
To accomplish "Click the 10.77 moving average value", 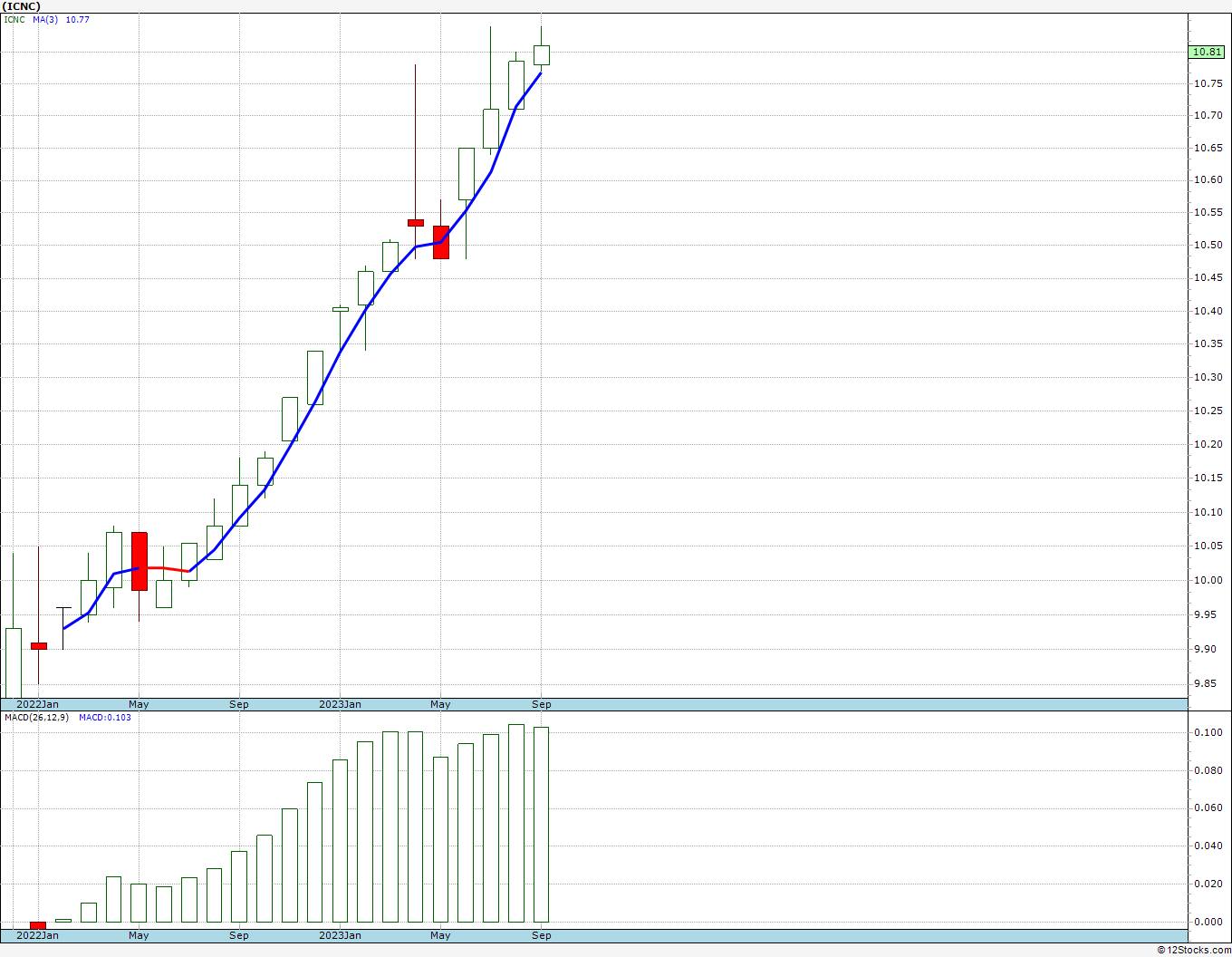I will (x=77, y=19).
